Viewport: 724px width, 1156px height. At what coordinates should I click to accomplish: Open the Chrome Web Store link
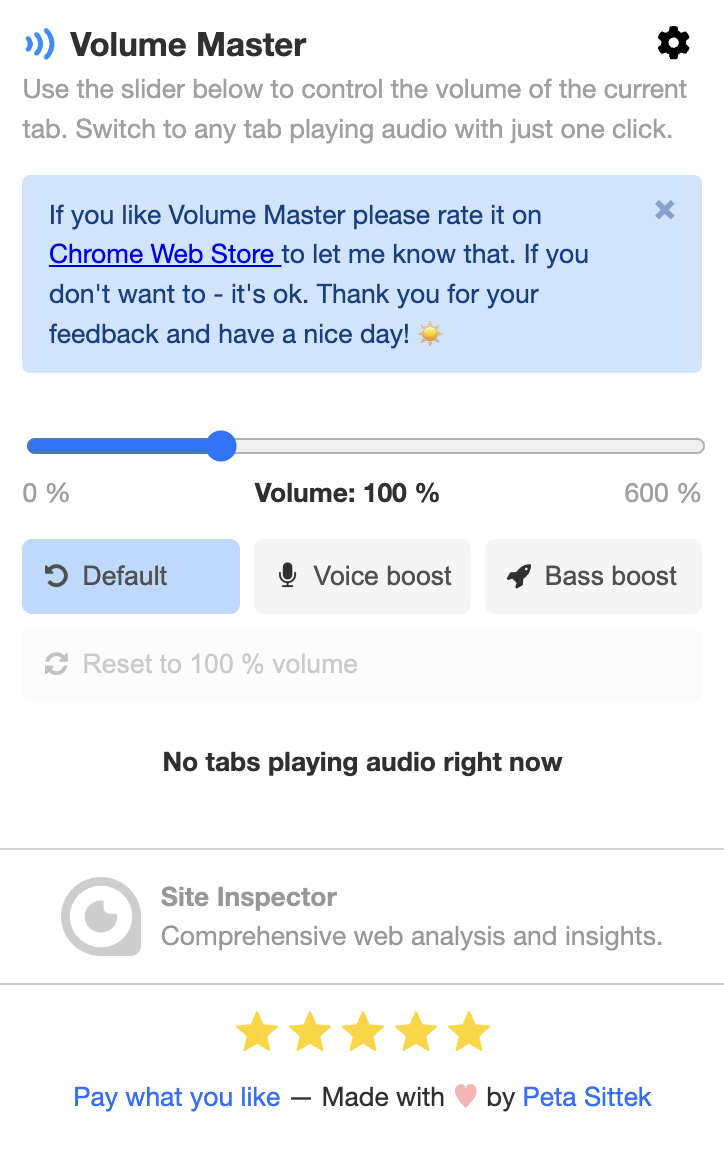165,254
